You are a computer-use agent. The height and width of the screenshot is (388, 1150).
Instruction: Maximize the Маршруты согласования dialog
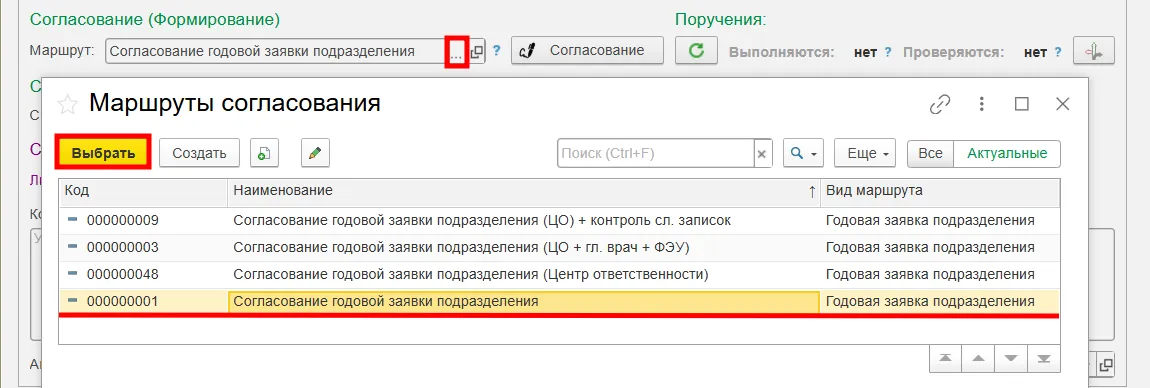[1022, 104]
